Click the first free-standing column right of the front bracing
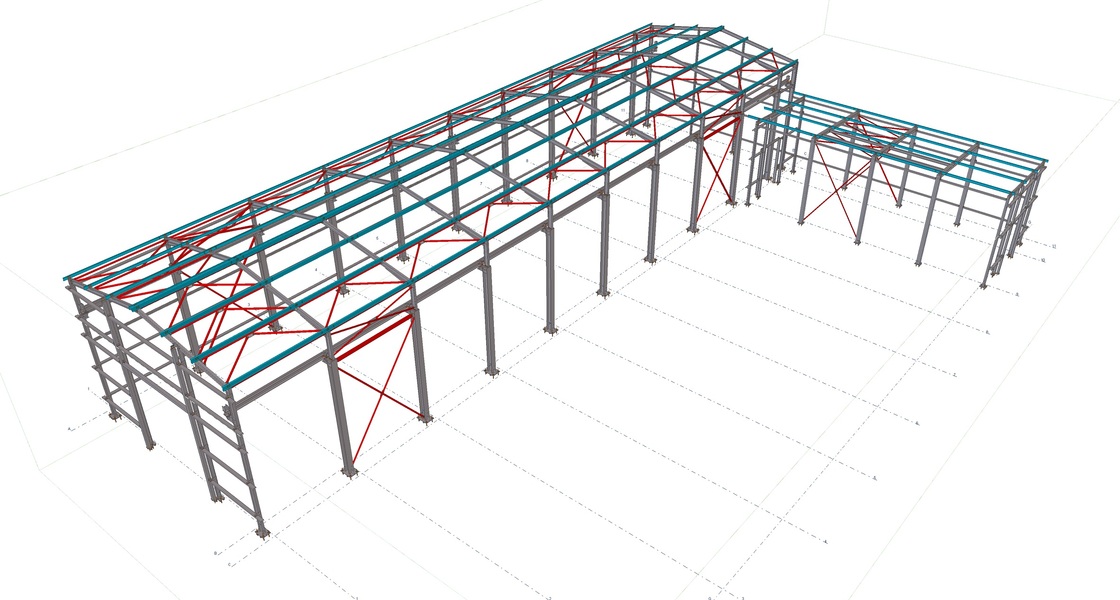Screen dimensions: 1120x600 [488, 320]
